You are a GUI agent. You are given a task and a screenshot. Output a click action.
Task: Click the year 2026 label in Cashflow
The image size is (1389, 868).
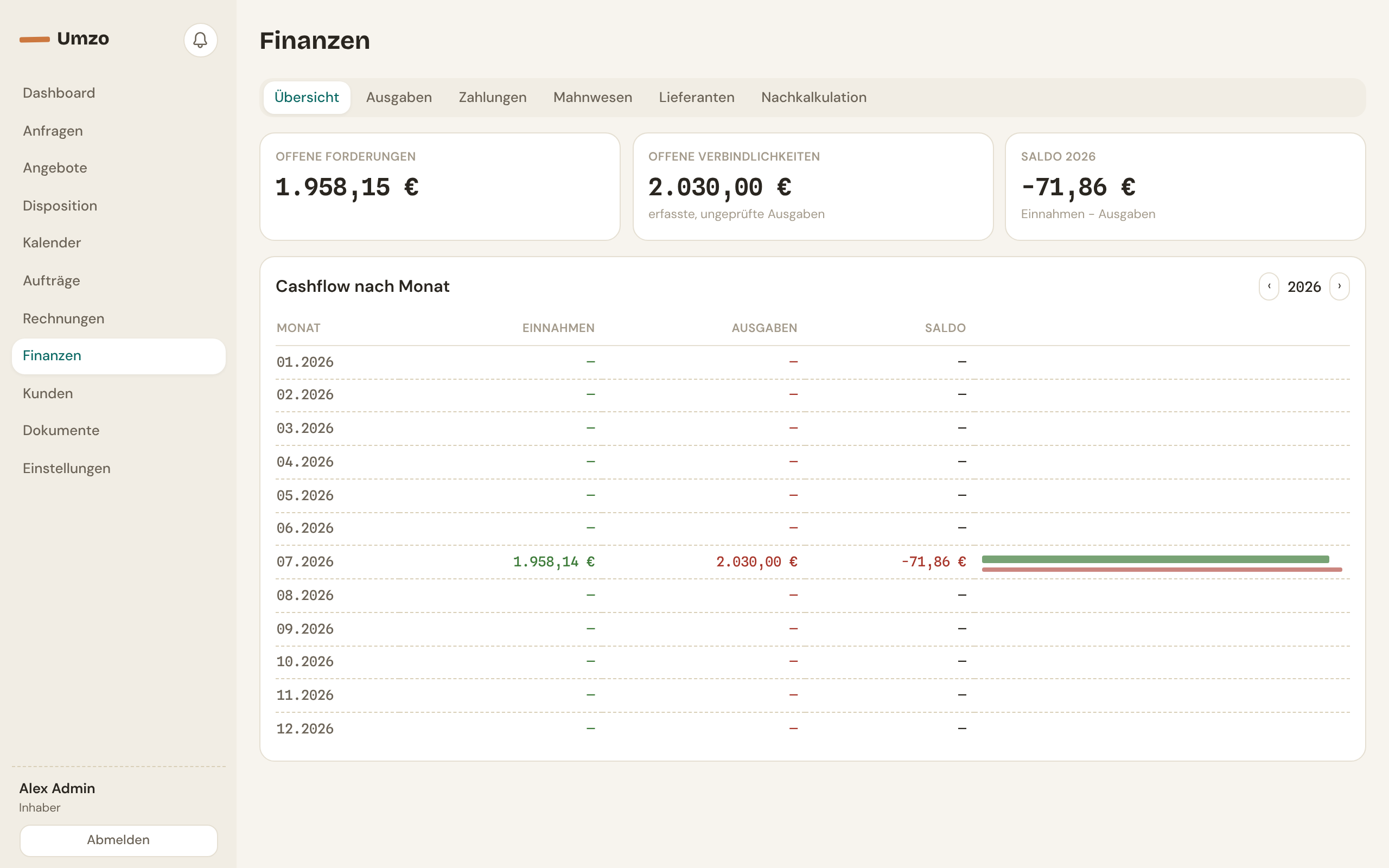point(1304,286)
